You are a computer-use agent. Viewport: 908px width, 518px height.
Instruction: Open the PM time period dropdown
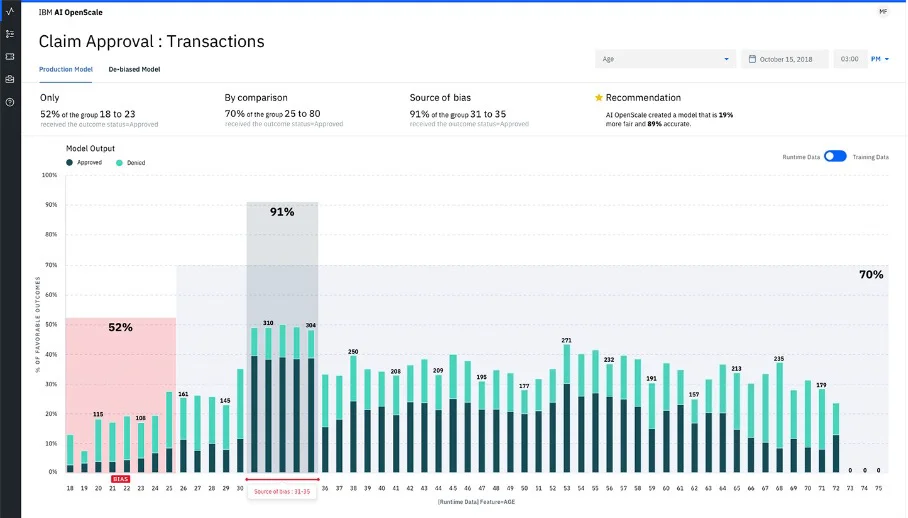pos(880,59)
